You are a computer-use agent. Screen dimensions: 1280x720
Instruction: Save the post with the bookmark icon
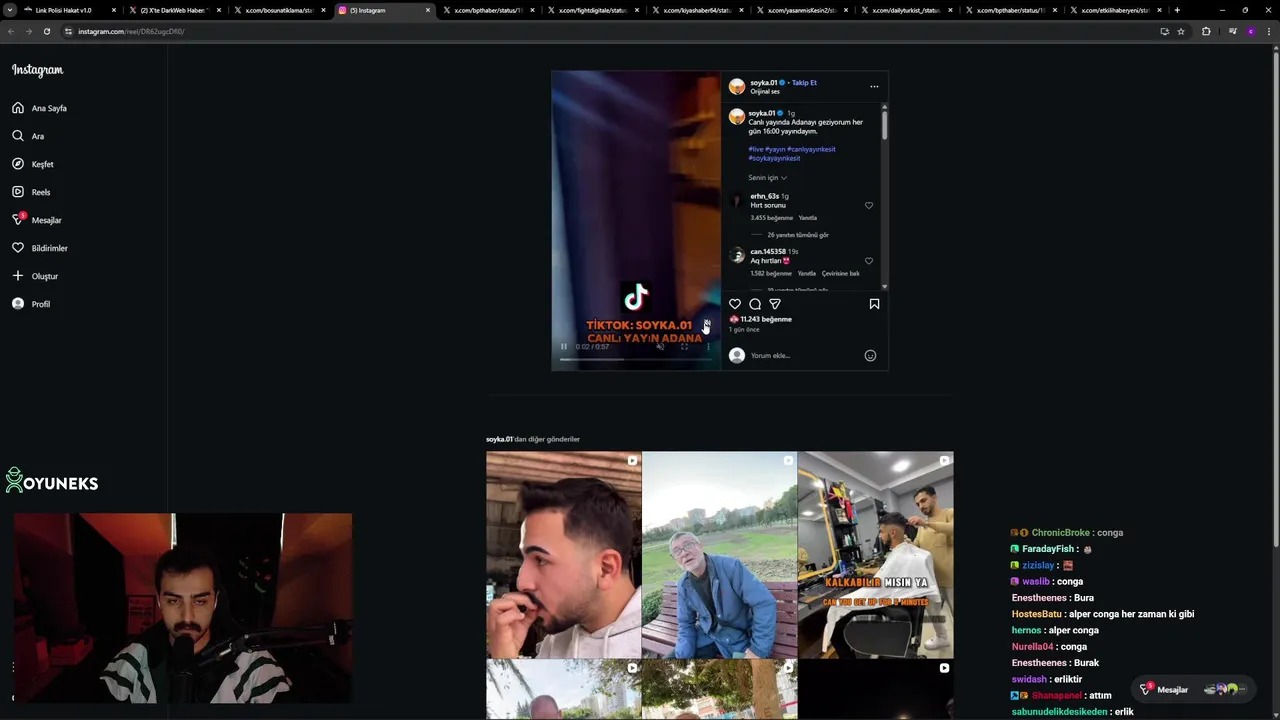coord(874,304)
